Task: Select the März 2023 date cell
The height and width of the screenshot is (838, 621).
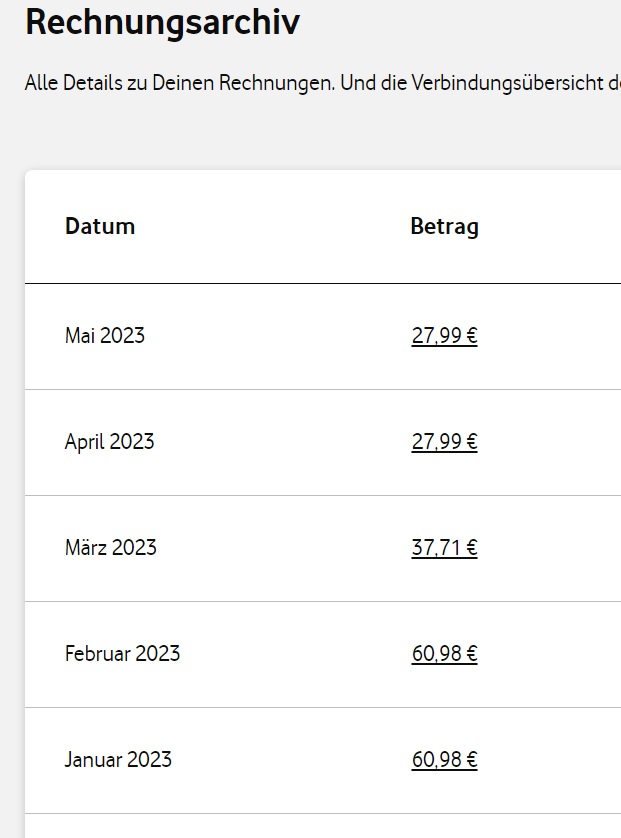Action: tap(111, 548)
